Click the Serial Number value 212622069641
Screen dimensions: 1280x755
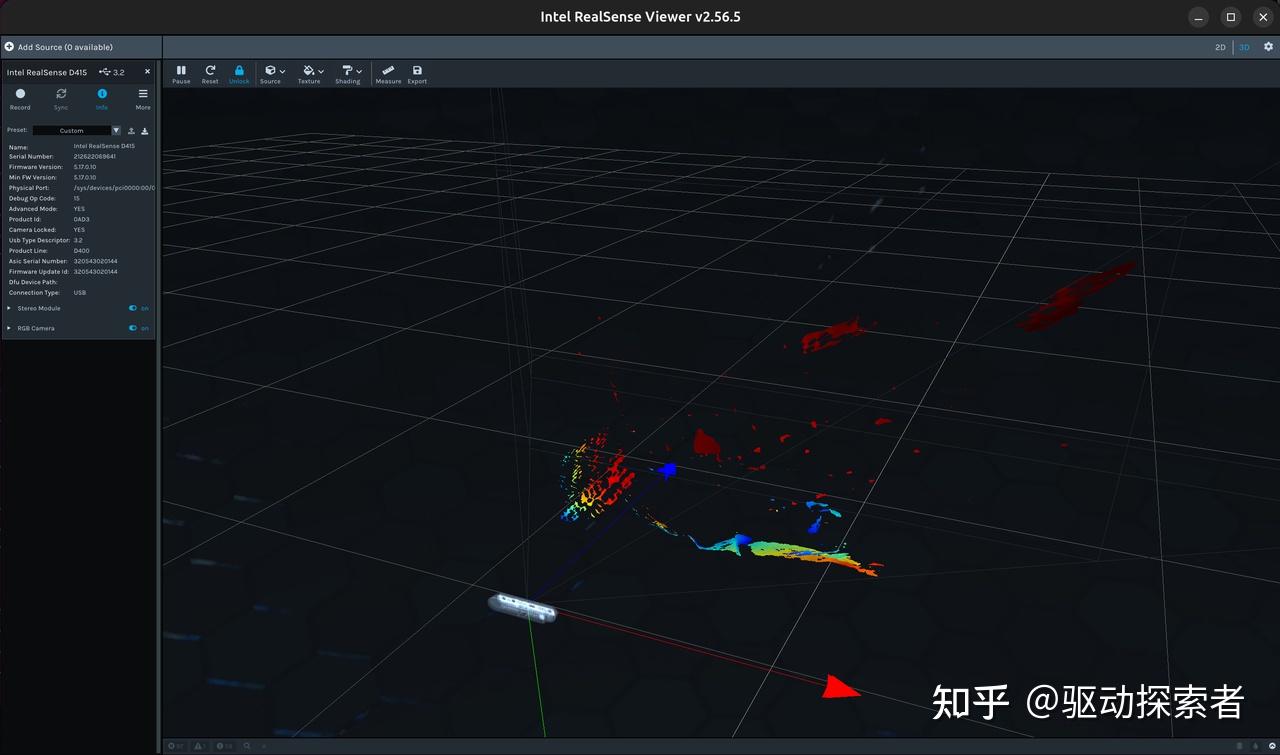click(95, 157)
